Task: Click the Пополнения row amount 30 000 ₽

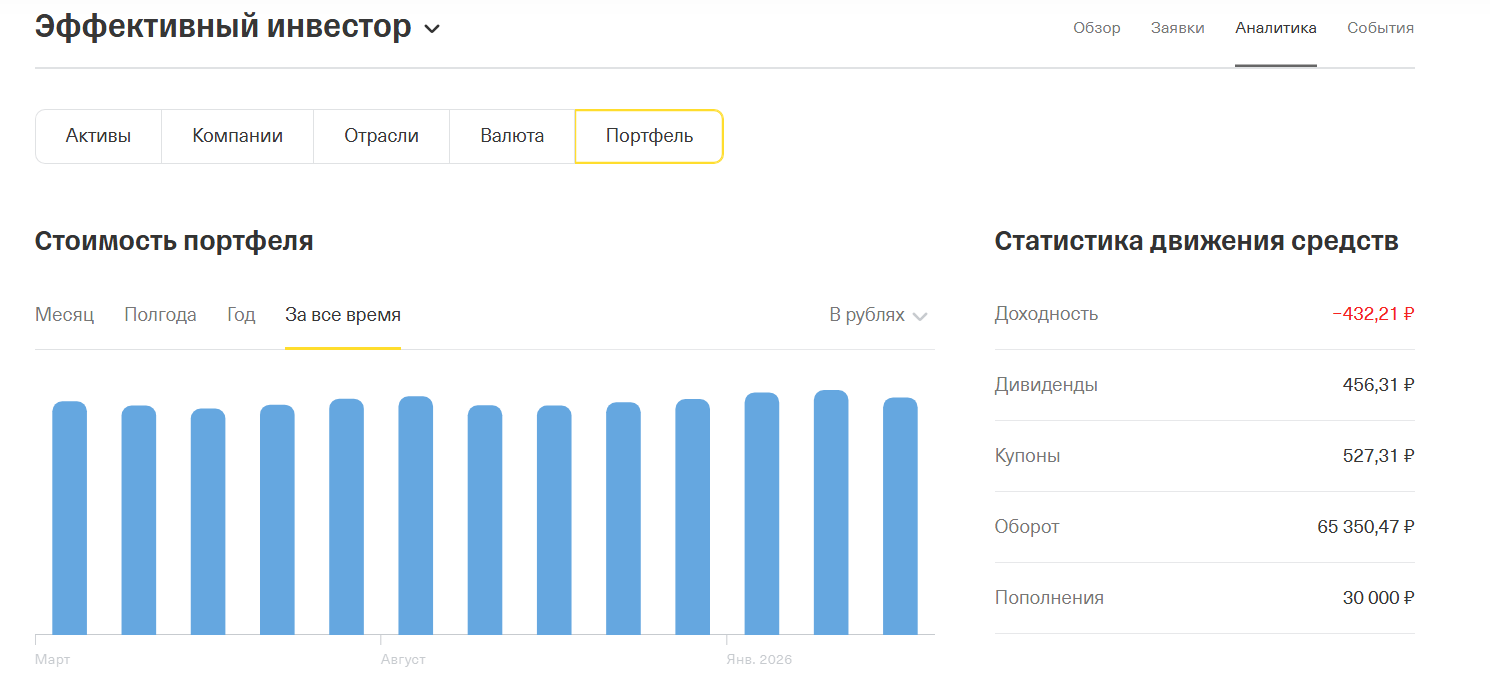Action: (1378, 598)
